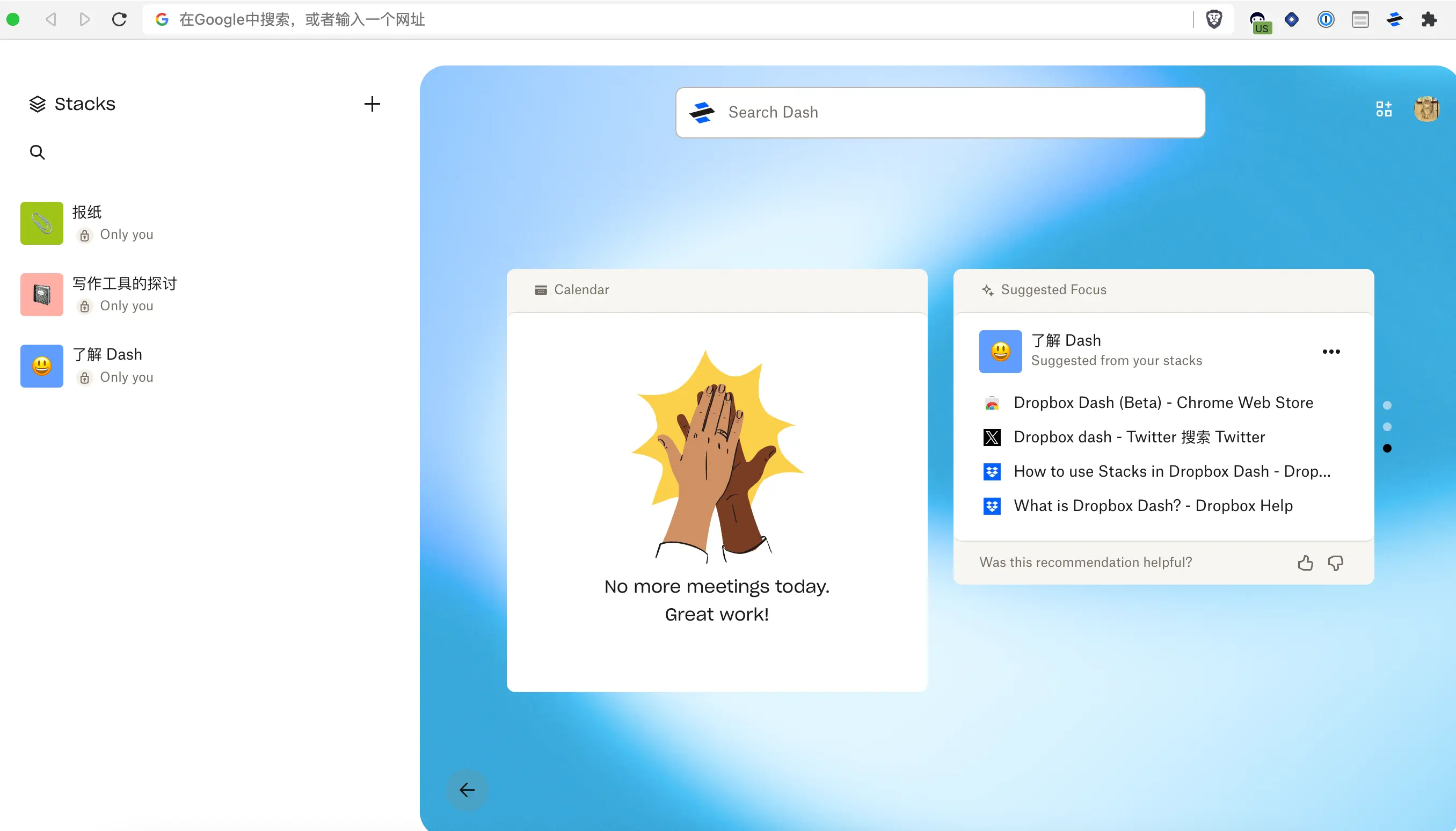Select the first suggestion pagination dot
Viewport: 1456px width, 831px height.
pyautogui.click(x=1387, y=405)
